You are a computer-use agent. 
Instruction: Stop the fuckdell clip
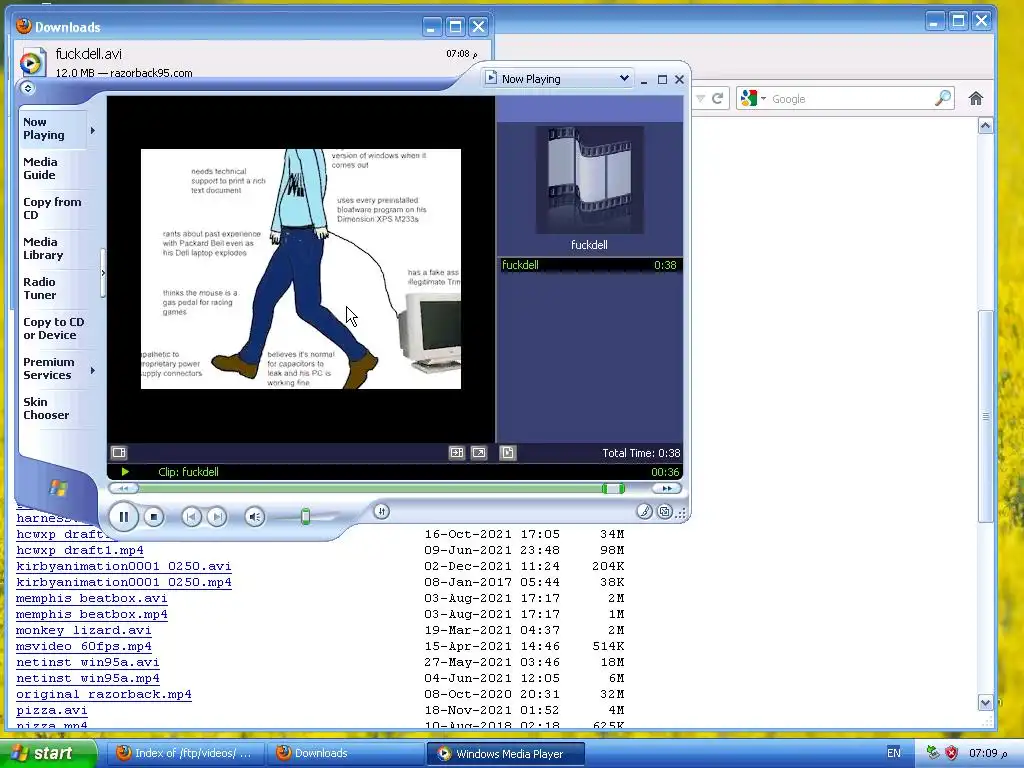[x=153, y=517]
